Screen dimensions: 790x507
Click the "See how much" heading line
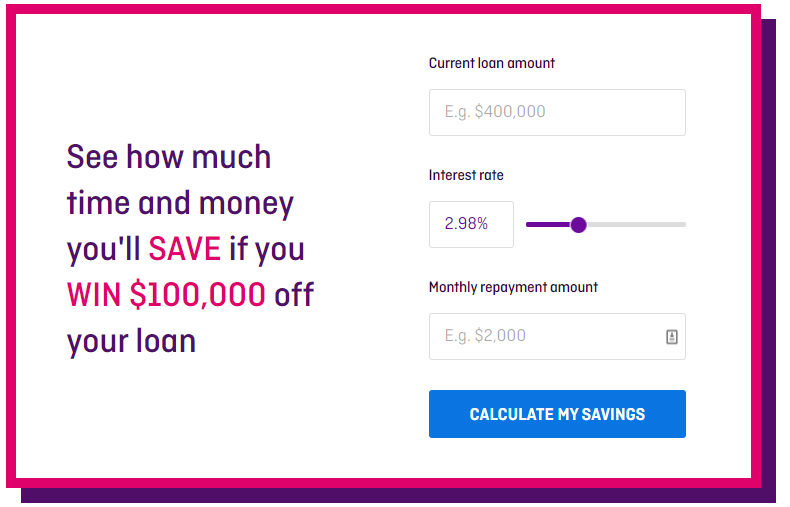coord(169,157)
